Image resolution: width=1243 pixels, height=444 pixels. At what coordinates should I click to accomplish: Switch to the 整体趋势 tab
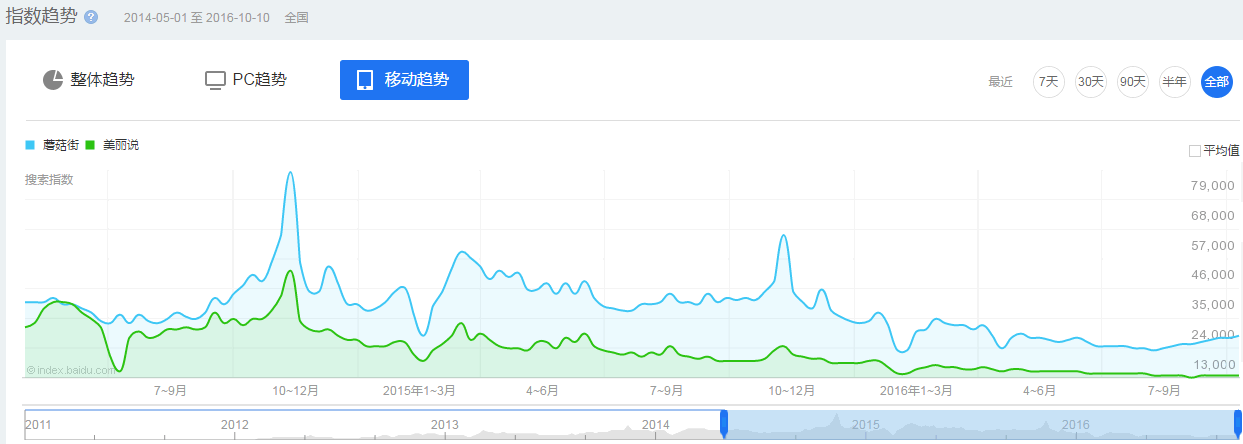[x=88, y=80]
